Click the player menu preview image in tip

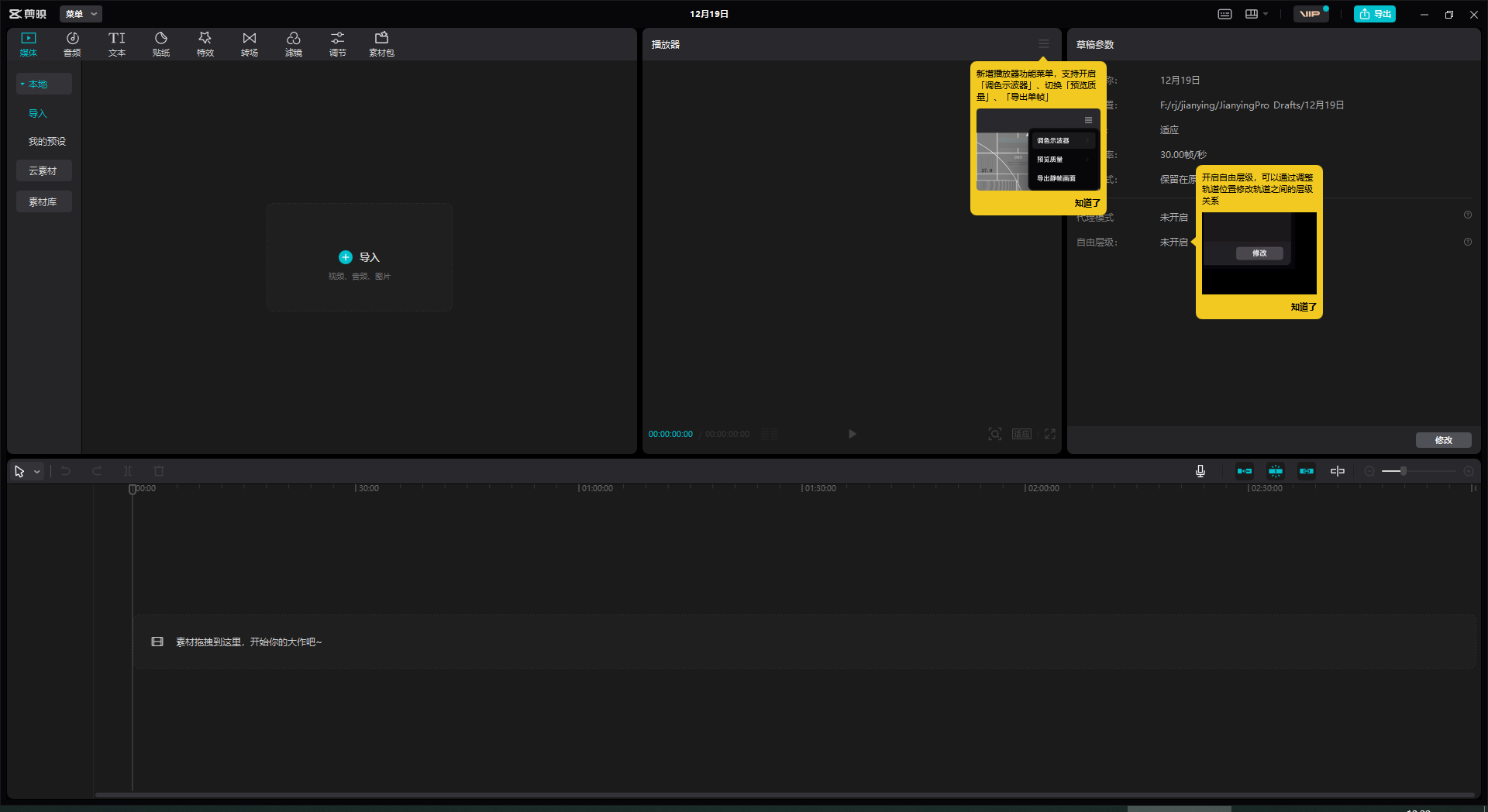pos(1038,150)
